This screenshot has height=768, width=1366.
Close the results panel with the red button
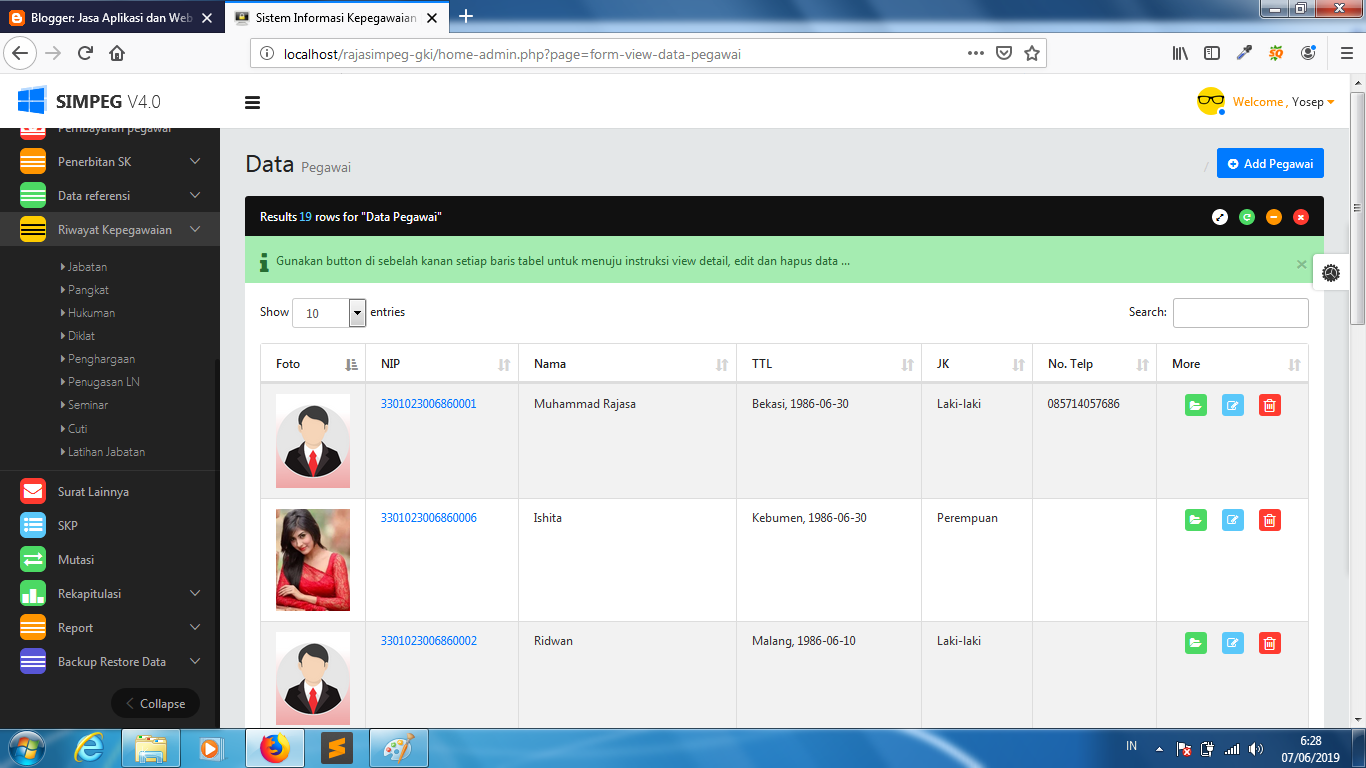coord(1300,217)
